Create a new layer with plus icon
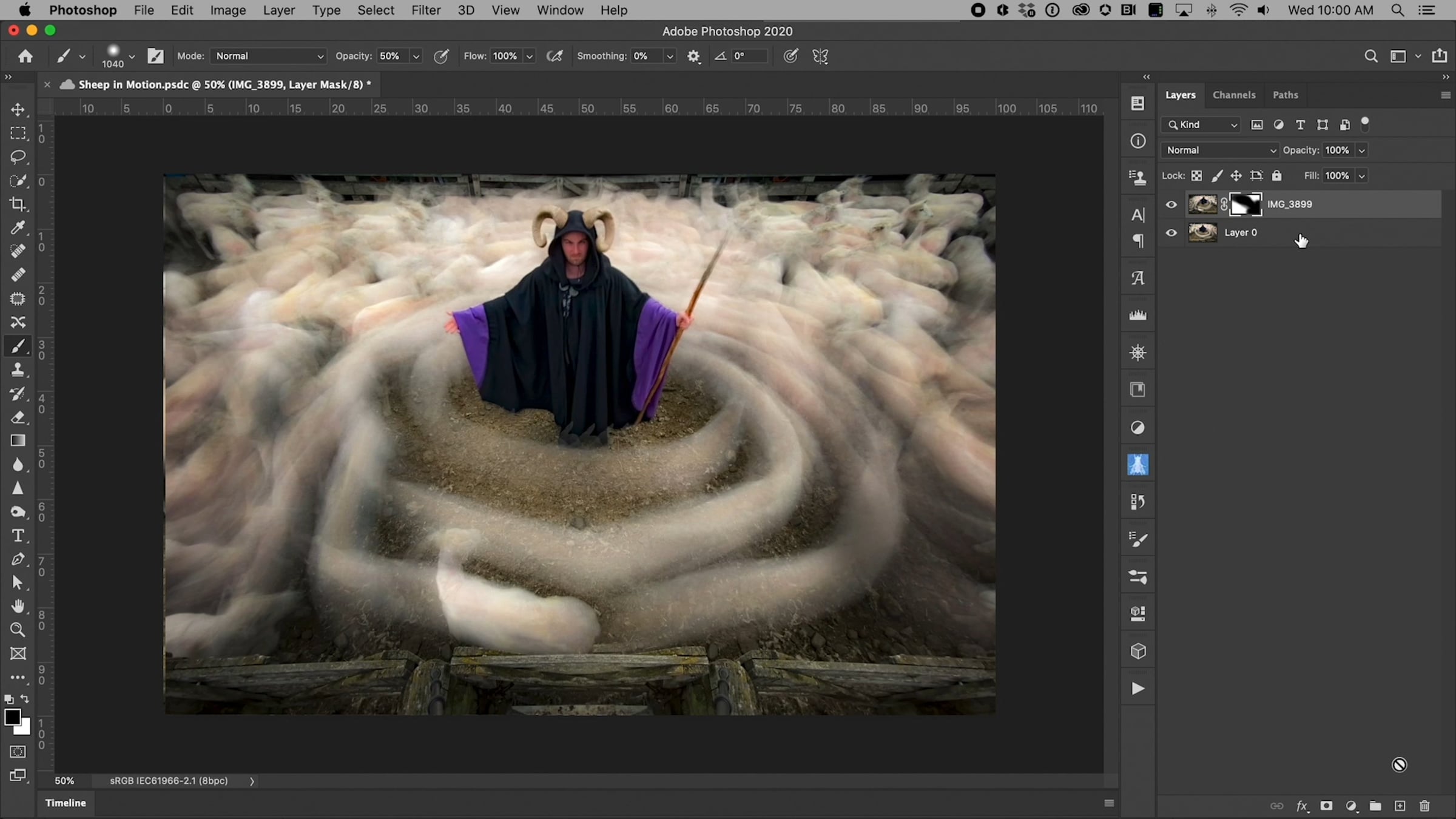The height and width of the screenshot is (819, 1456). click(x=1400, y=806)
